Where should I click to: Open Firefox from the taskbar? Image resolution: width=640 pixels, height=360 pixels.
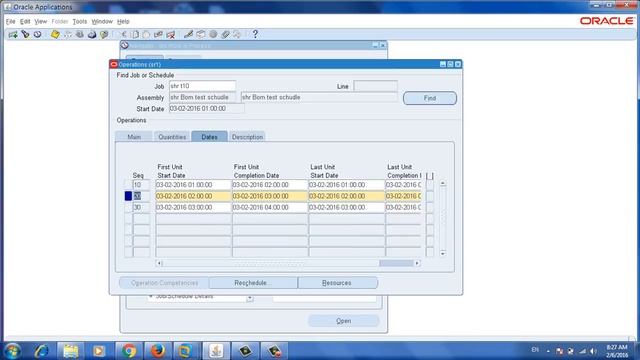tap(158, 351)
